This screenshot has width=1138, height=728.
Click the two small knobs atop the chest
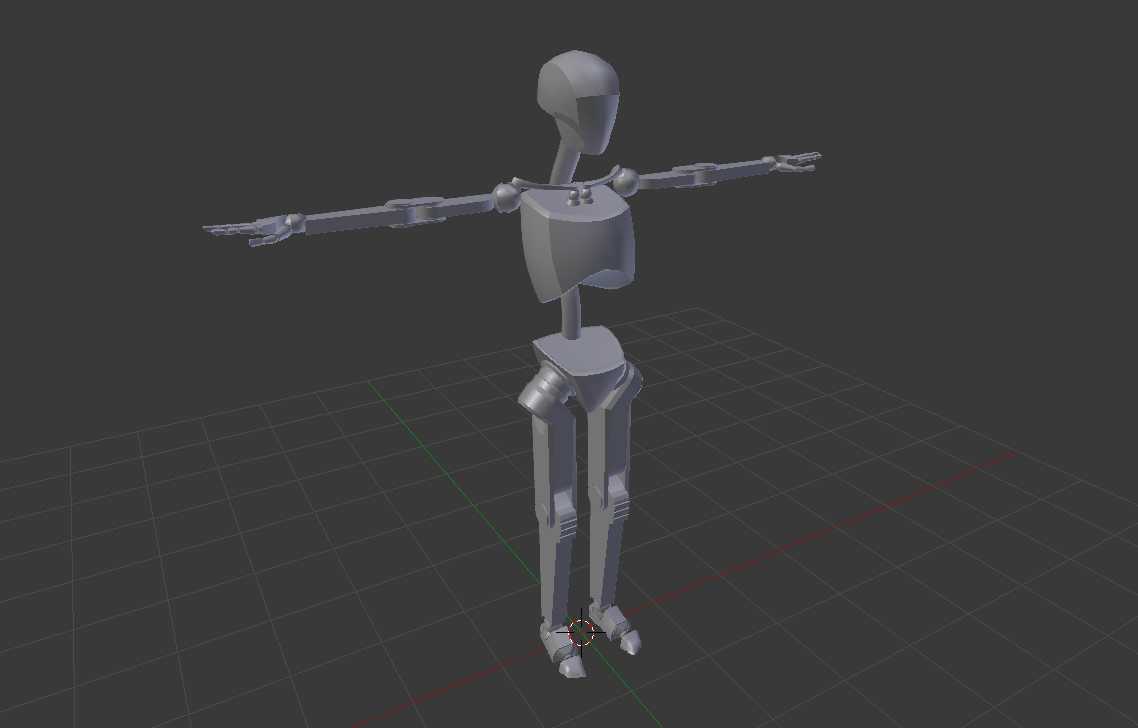(578, 197)
